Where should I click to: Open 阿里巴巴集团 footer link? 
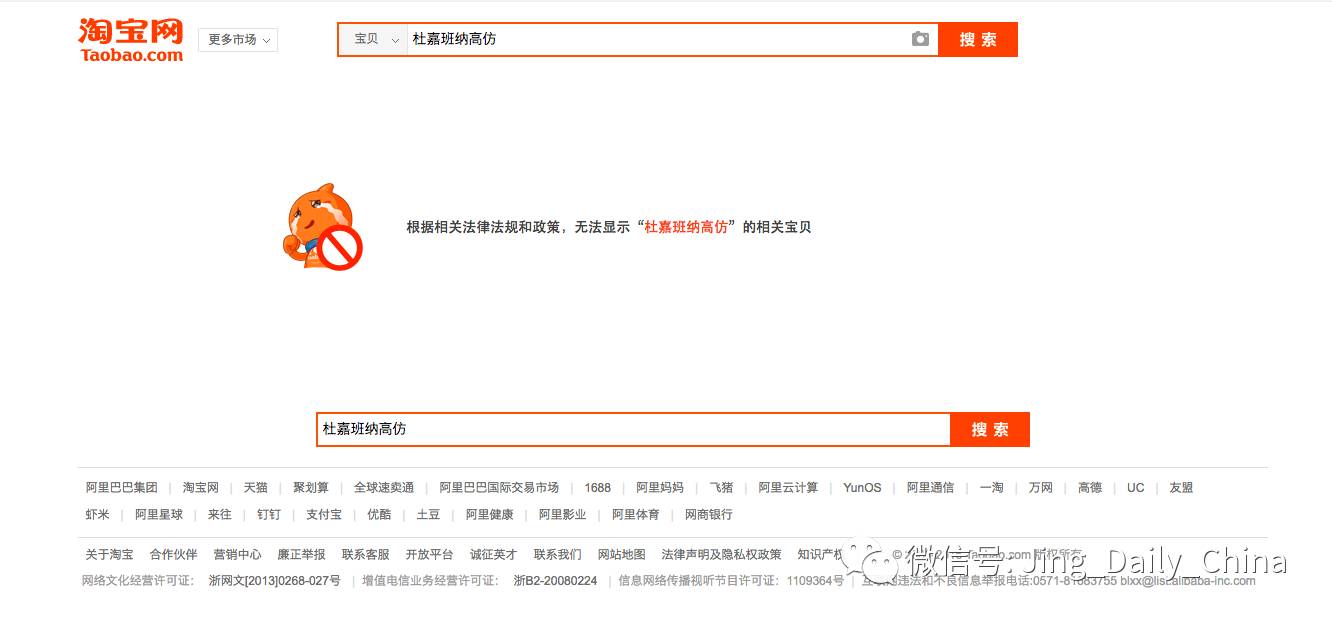(122, 488)
